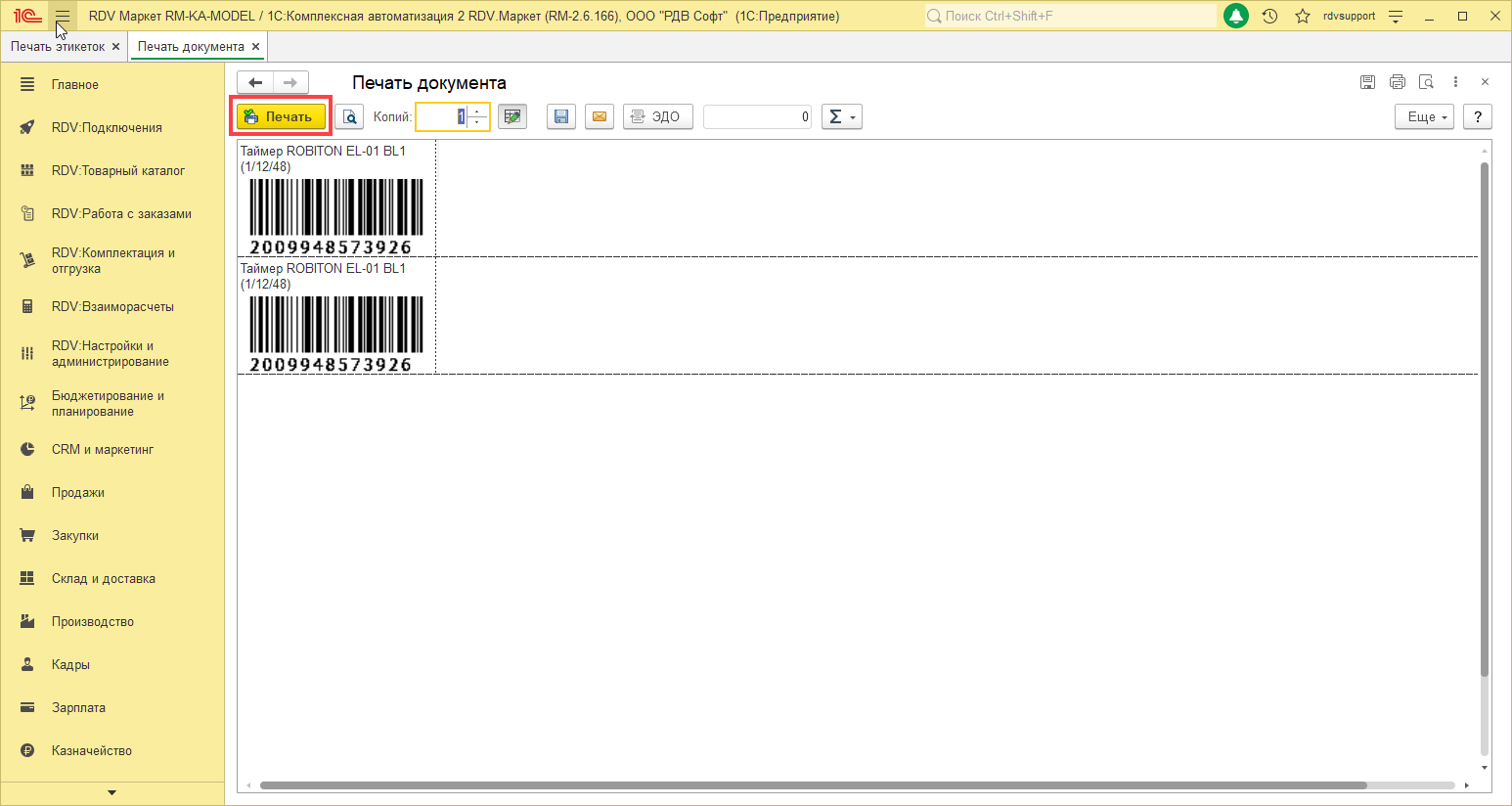Open the Кадры section

click(x=112, y=665)
